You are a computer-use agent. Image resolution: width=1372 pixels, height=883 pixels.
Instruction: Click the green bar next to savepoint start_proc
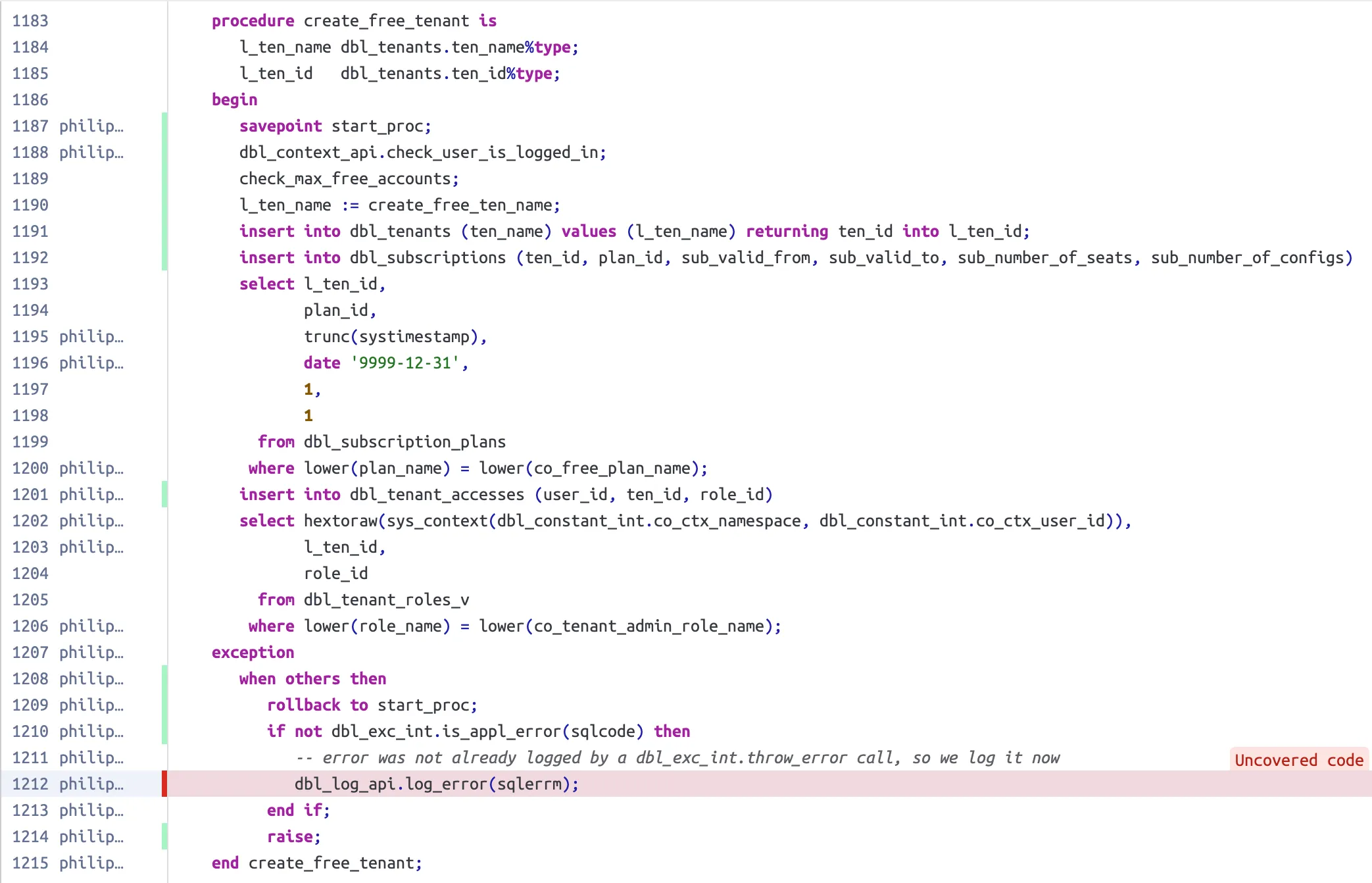[164, 126]
